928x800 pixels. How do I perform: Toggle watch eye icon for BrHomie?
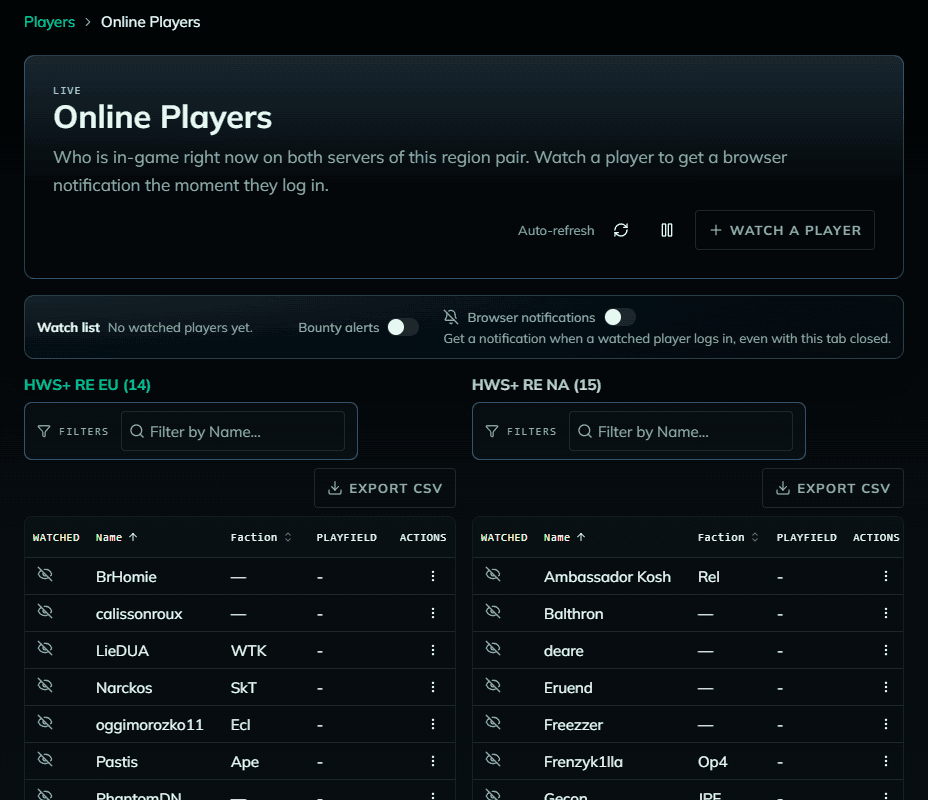[45, 575]
